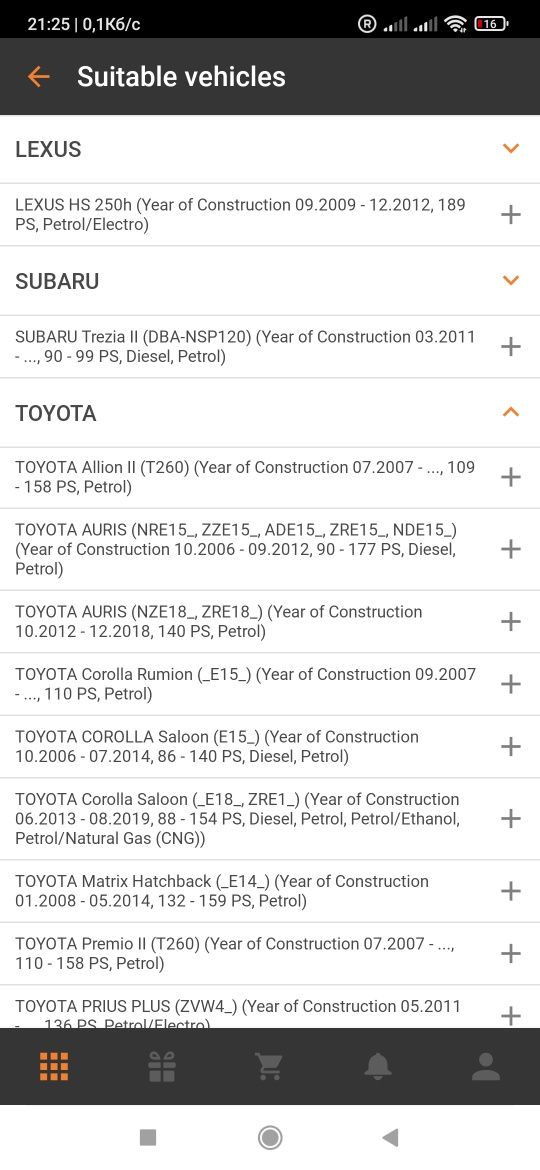Expand TOYOTA Allion II plus icon
This screenshot has width=540, height=1170.
511,477
